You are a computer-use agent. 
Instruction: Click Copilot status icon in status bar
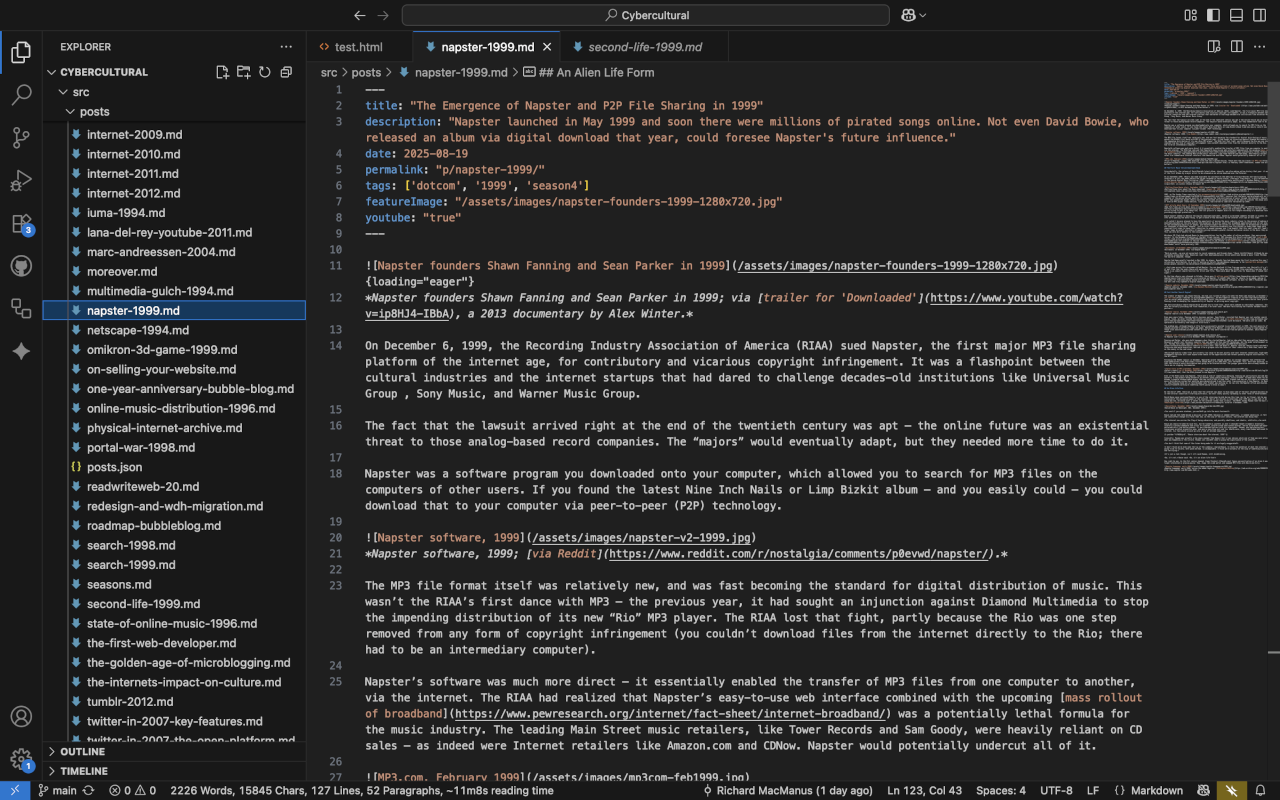tap(1204, 790)
